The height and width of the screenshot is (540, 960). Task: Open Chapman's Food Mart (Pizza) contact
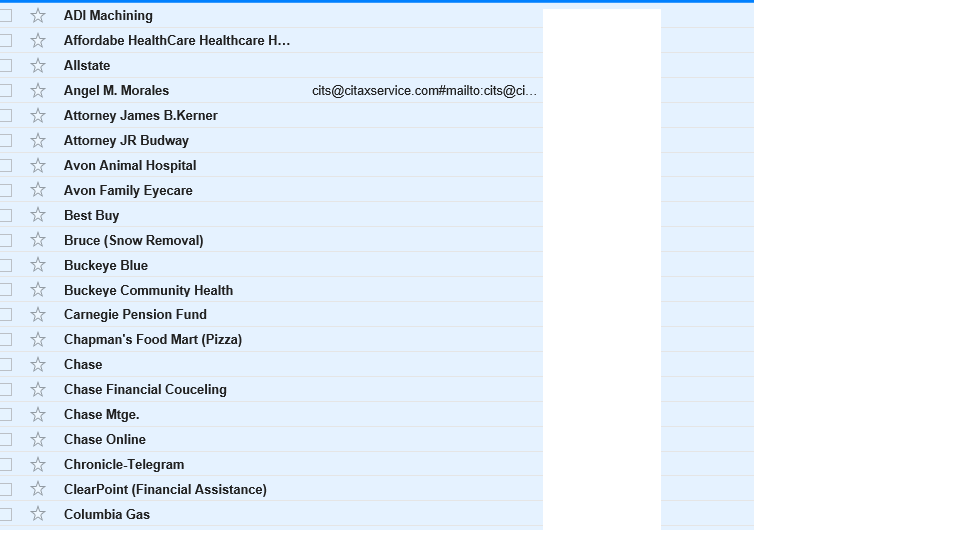[x=153, y=340]
